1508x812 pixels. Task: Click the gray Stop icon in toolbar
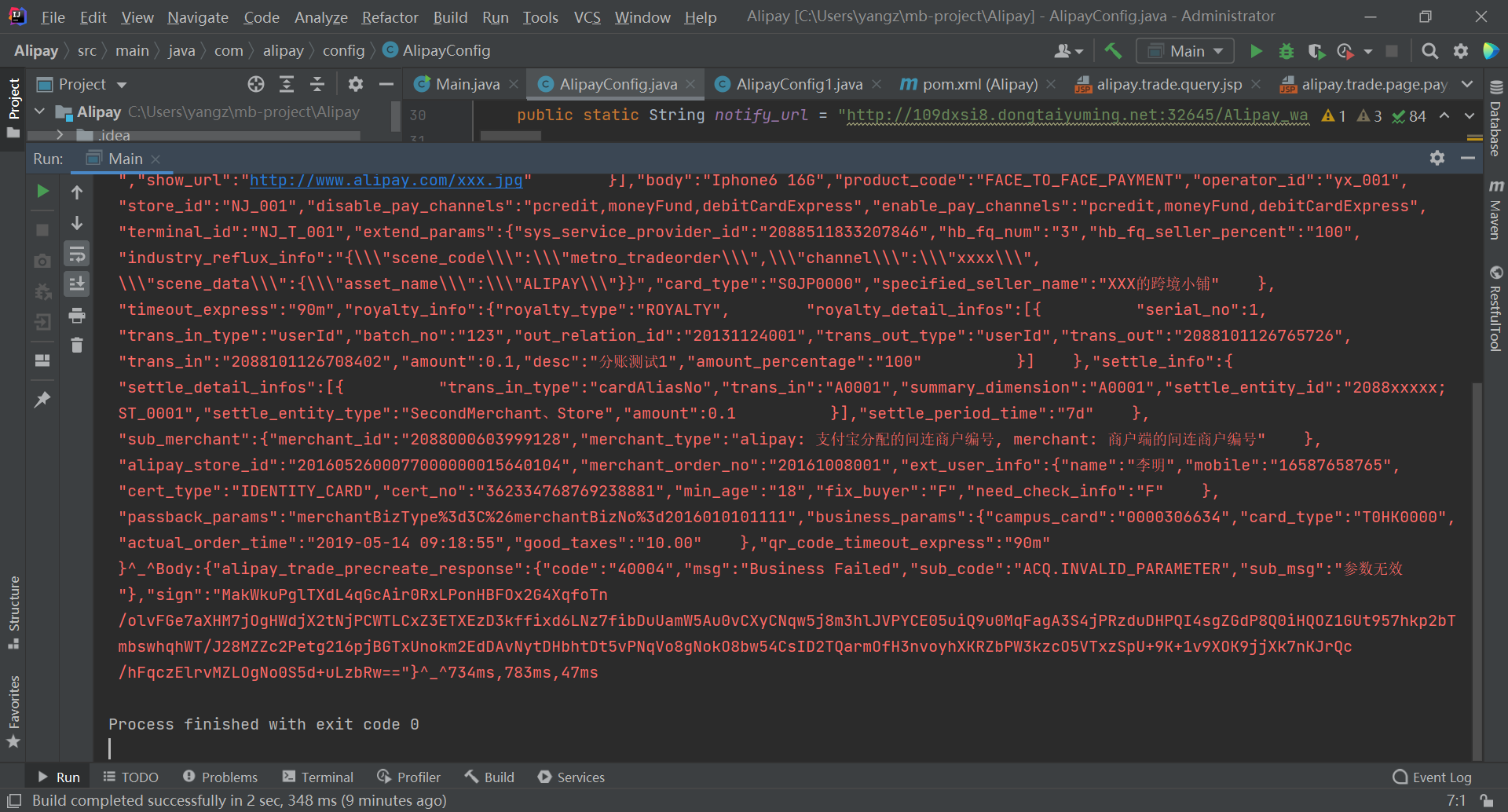click(x=1392, y=51)
